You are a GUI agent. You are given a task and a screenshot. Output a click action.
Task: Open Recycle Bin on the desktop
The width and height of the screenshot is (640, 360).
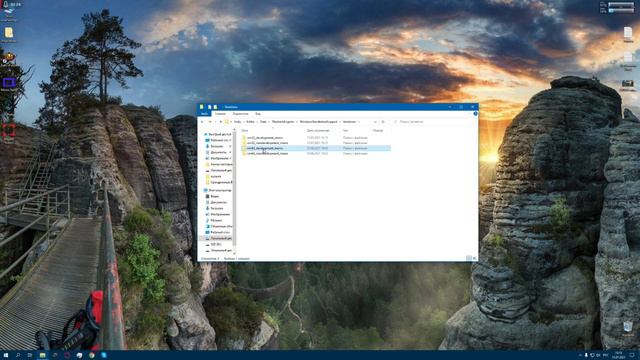point(628,328)
